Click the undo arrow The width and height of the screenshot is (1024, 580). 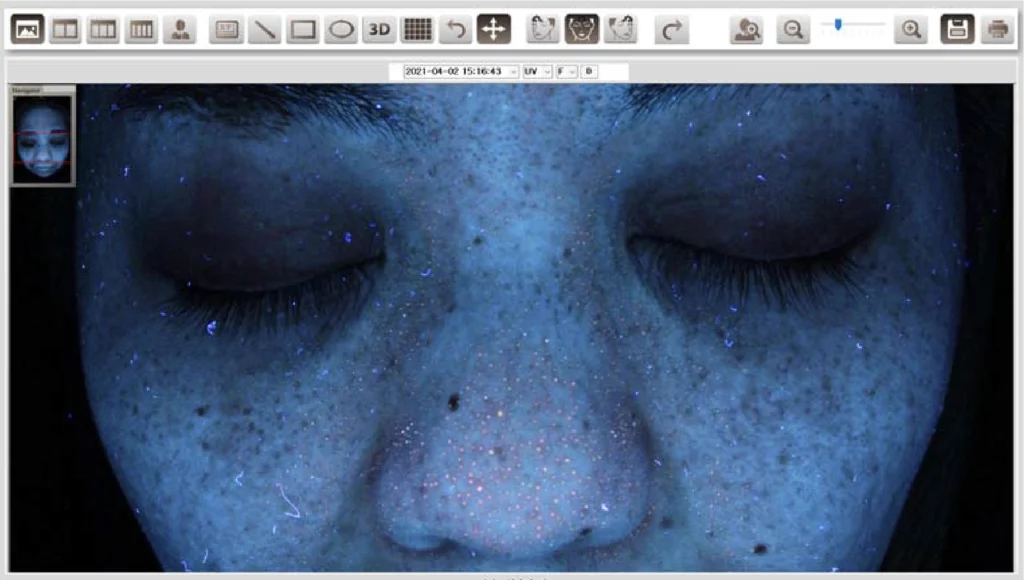click(456, 29)
